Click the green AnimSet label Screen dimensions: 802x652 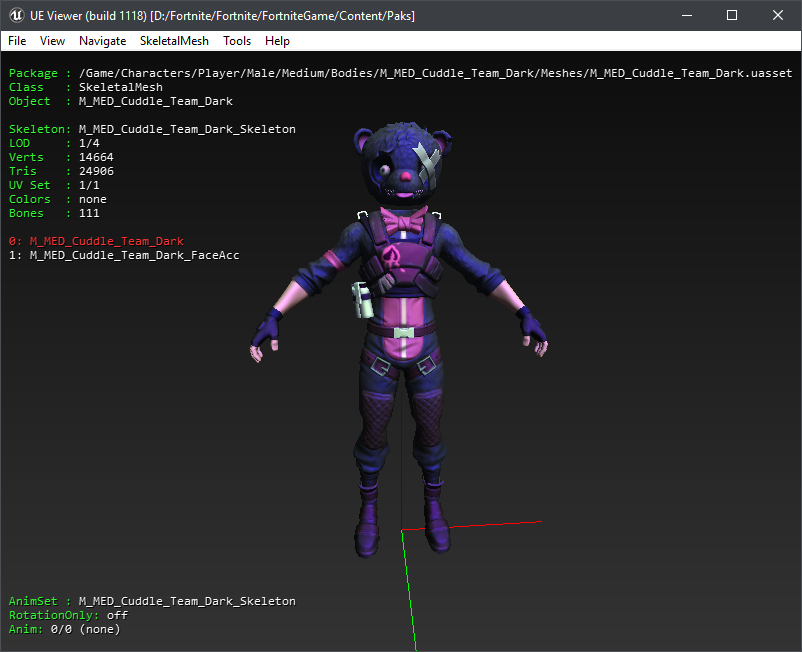click(x=33, y=601)
